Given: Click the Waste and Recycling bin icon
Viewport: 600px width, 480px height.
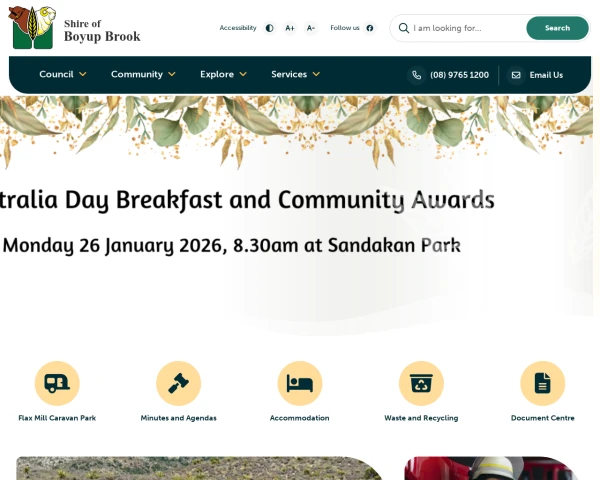Looking at the screenshot, I should point(421,383).
